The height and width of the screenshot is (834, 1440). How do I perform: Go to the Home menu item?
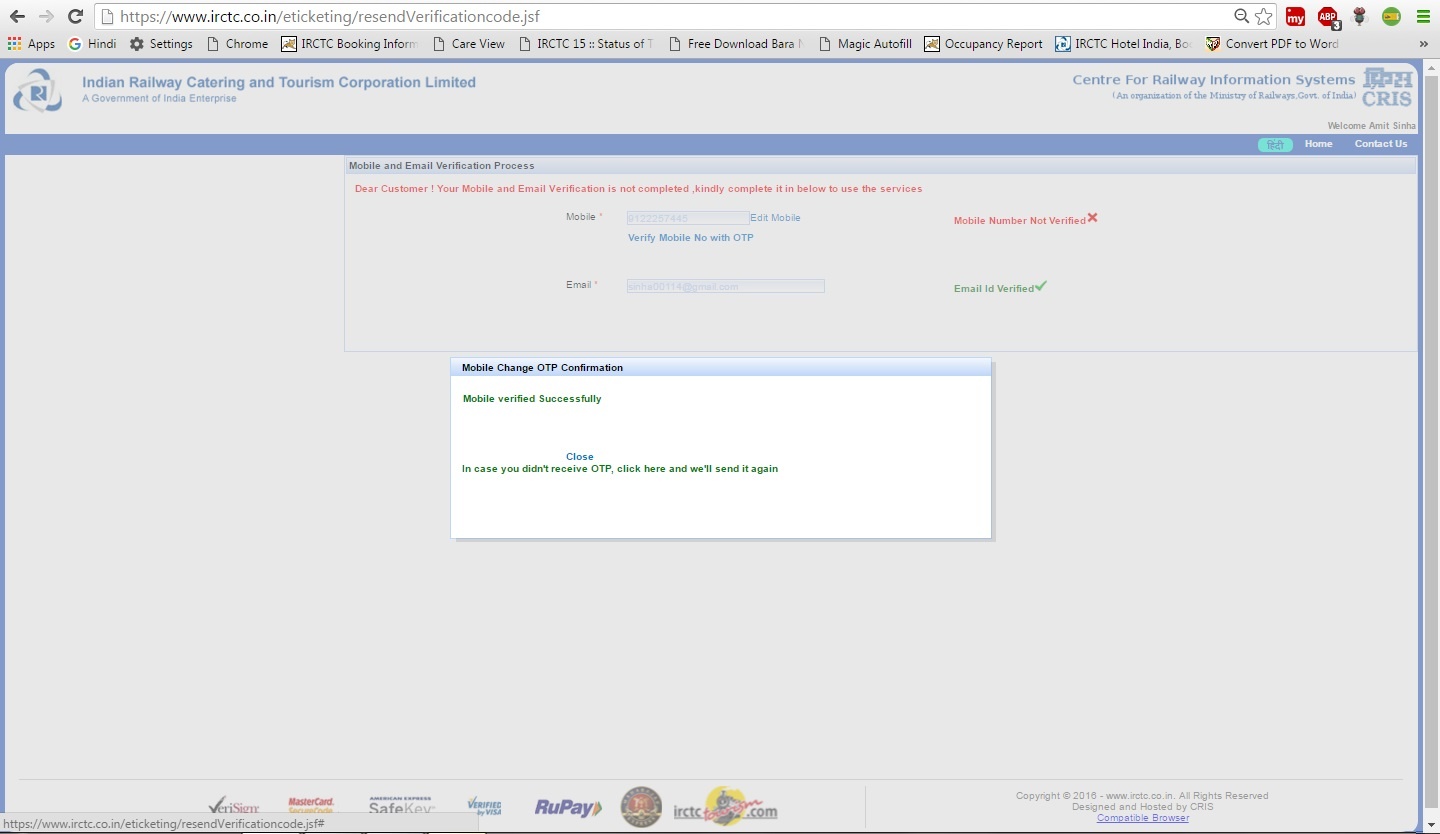coord(1318,144)
